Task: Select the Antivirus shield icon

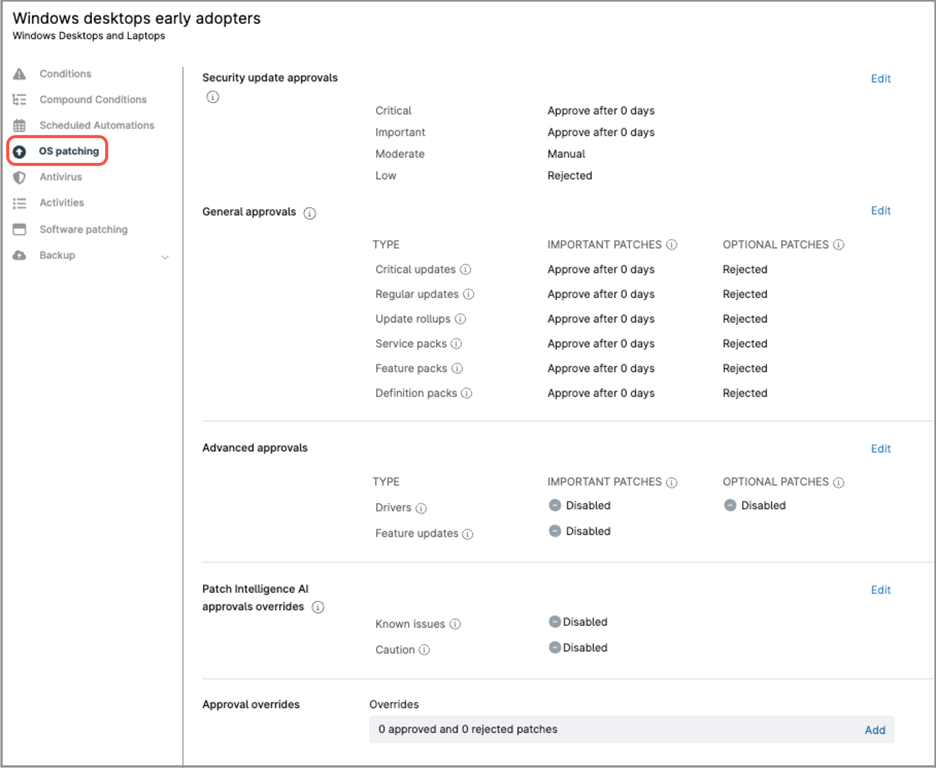Action: point(19,177)
